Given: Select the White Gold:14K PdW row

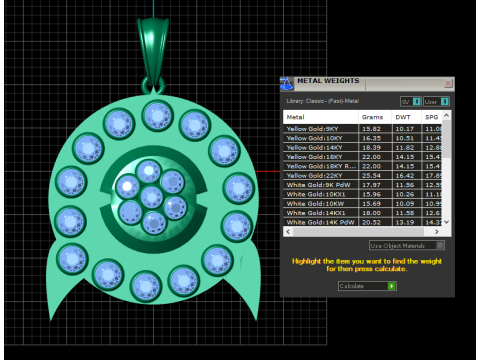Looking at the screenshot, I should (363, 222).
